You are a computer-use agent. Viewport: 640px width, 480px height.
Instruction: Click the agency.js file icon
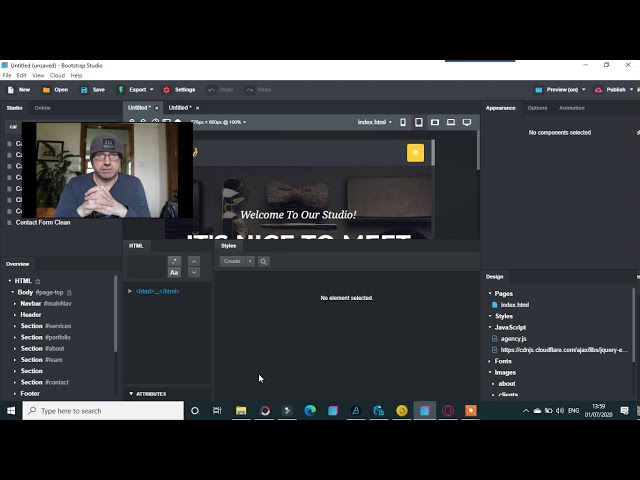click(x=495, y=339)
